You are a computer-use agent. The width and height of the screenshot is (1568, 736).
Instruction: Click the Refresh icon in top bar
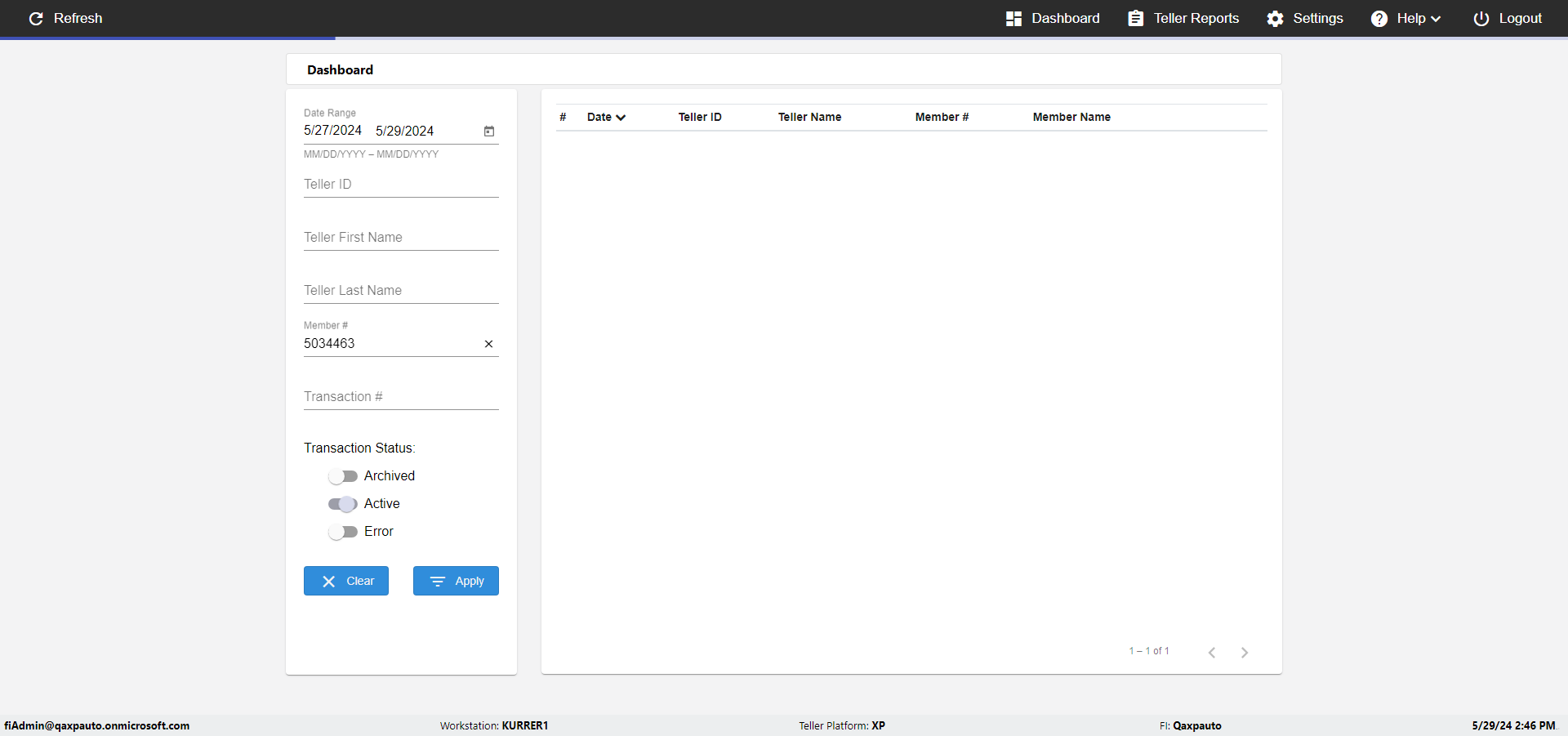(x=36, y=18)
